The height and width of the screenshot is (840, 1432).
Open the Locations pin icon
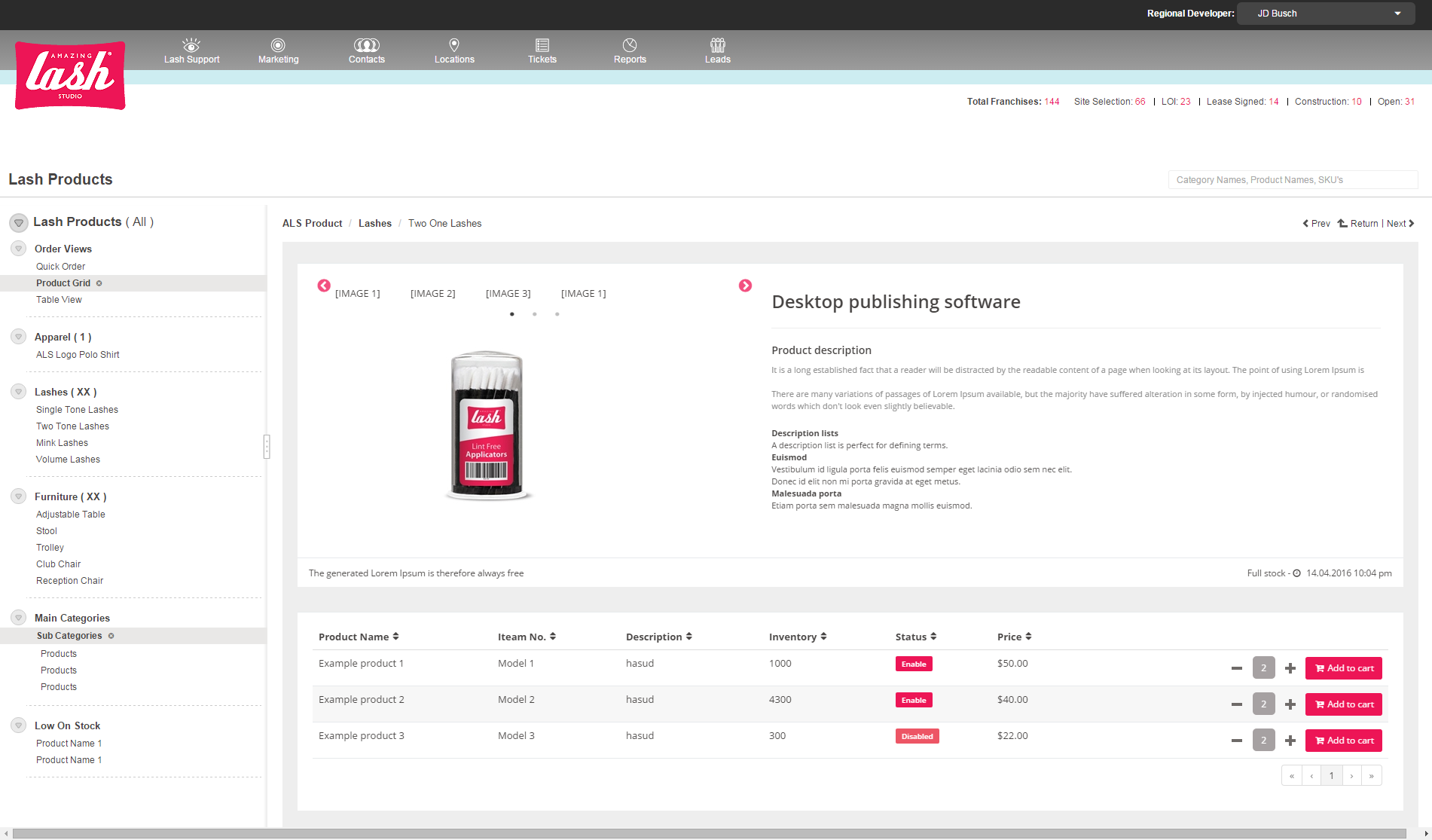click(x=454, y=44)
